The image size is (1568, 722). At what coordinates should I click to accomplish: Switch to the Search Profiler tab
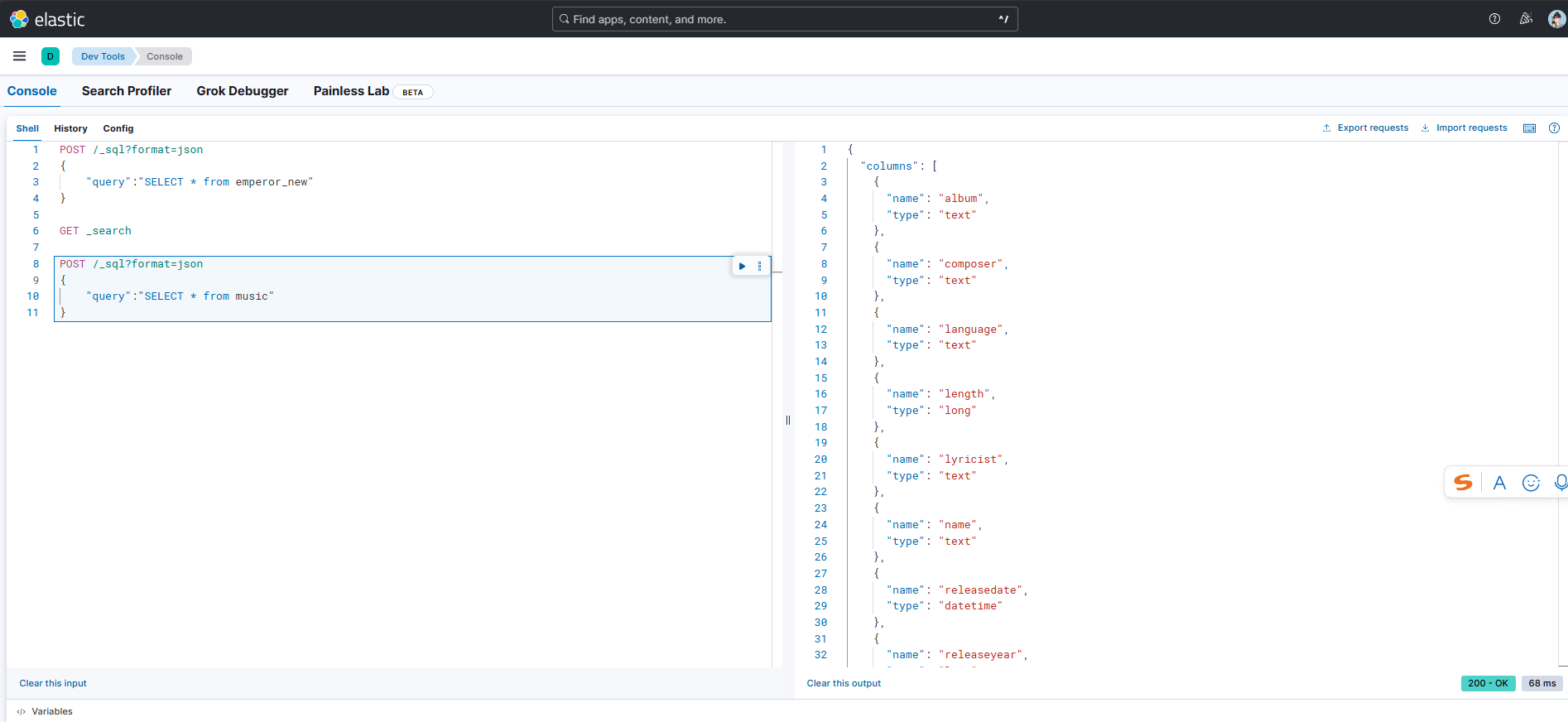point(127,91)
